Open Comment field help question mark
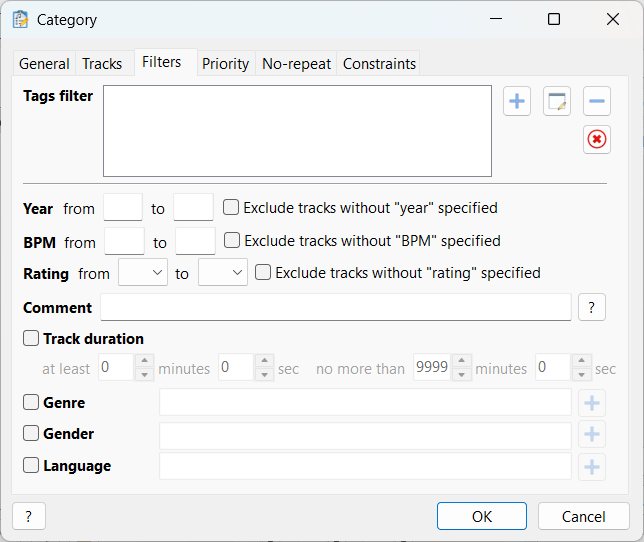Image resolution: width=644 pixels, height=542 pixels. pos(591,307)
